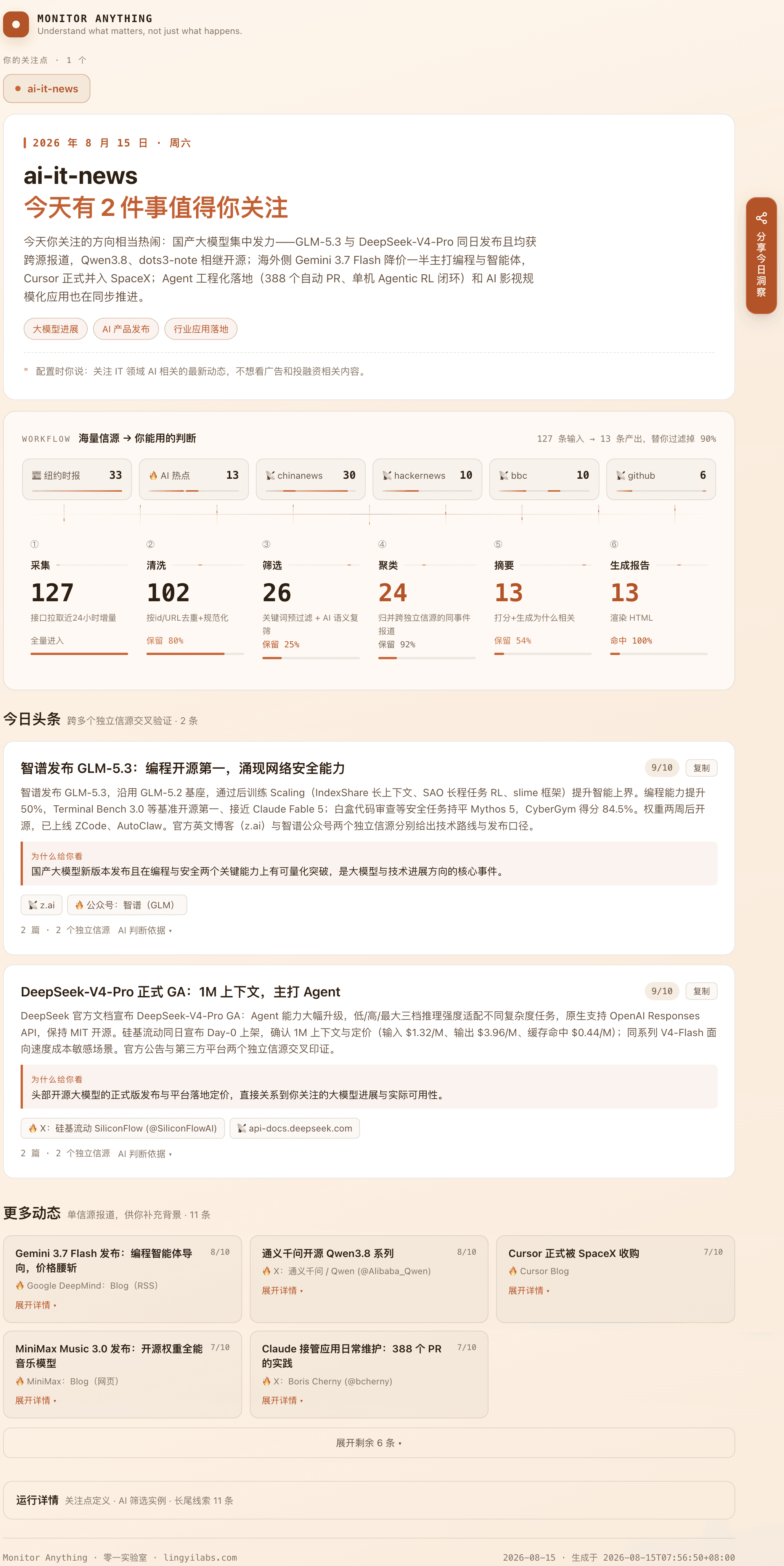Click the newspaper icon on 纽约时报 card
This screenshot has height=1566, width=784.
[37, 475]
